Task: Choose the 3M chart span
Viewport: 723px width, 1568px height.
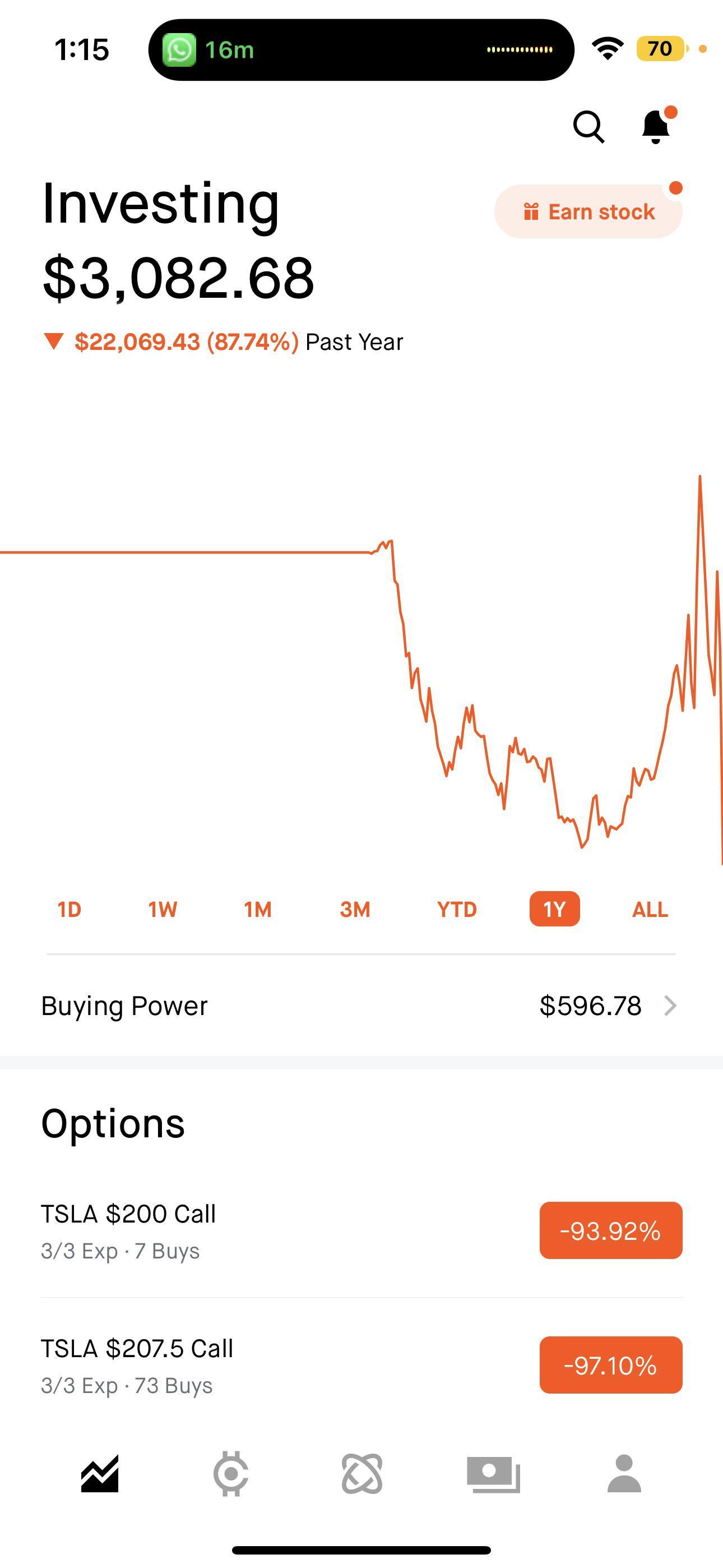Action: (355, 910)
